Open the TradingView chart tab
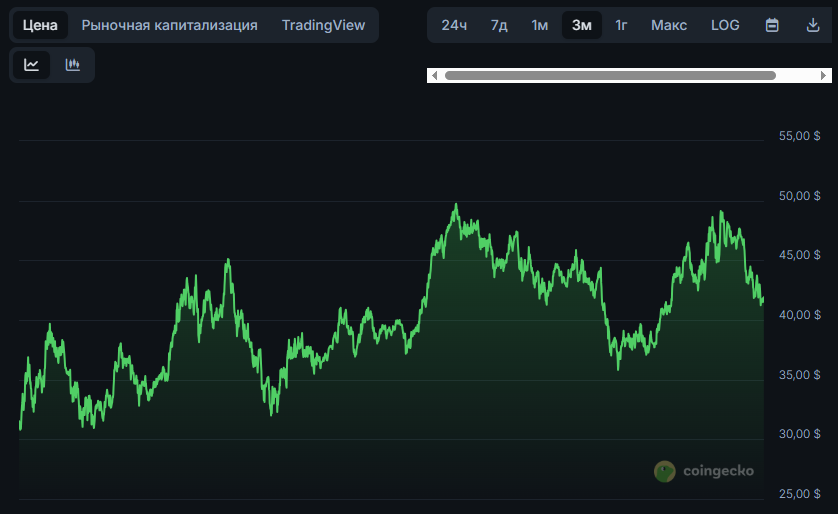The image size is (838, 514). (323, 25)
